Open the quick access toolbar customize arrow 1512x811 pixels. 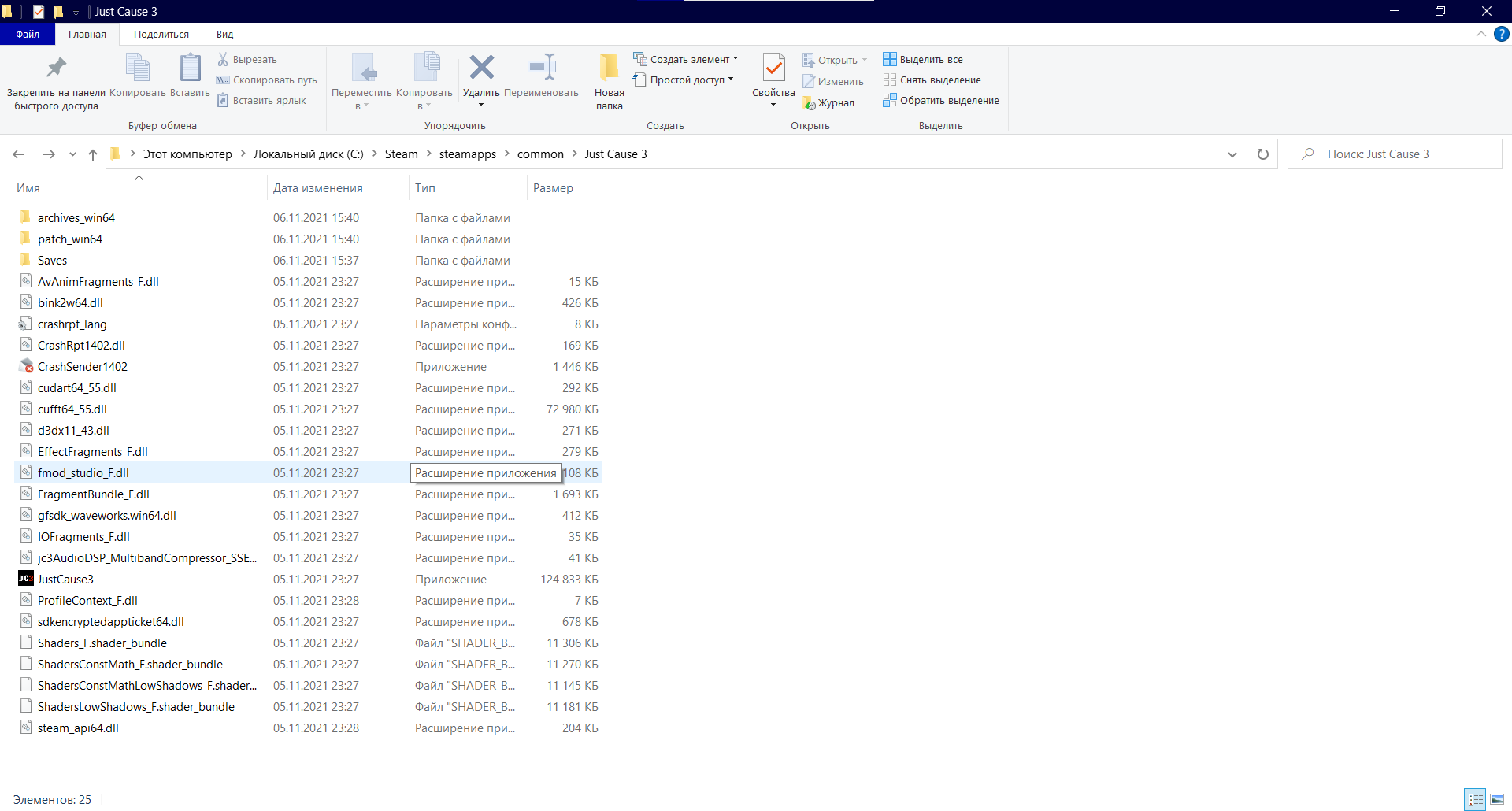(76, 12)
